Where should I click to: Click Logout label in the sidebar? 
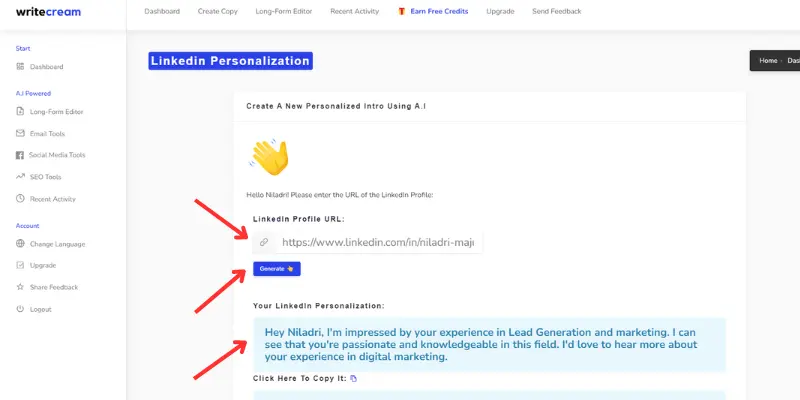click(x=41, y=309)
